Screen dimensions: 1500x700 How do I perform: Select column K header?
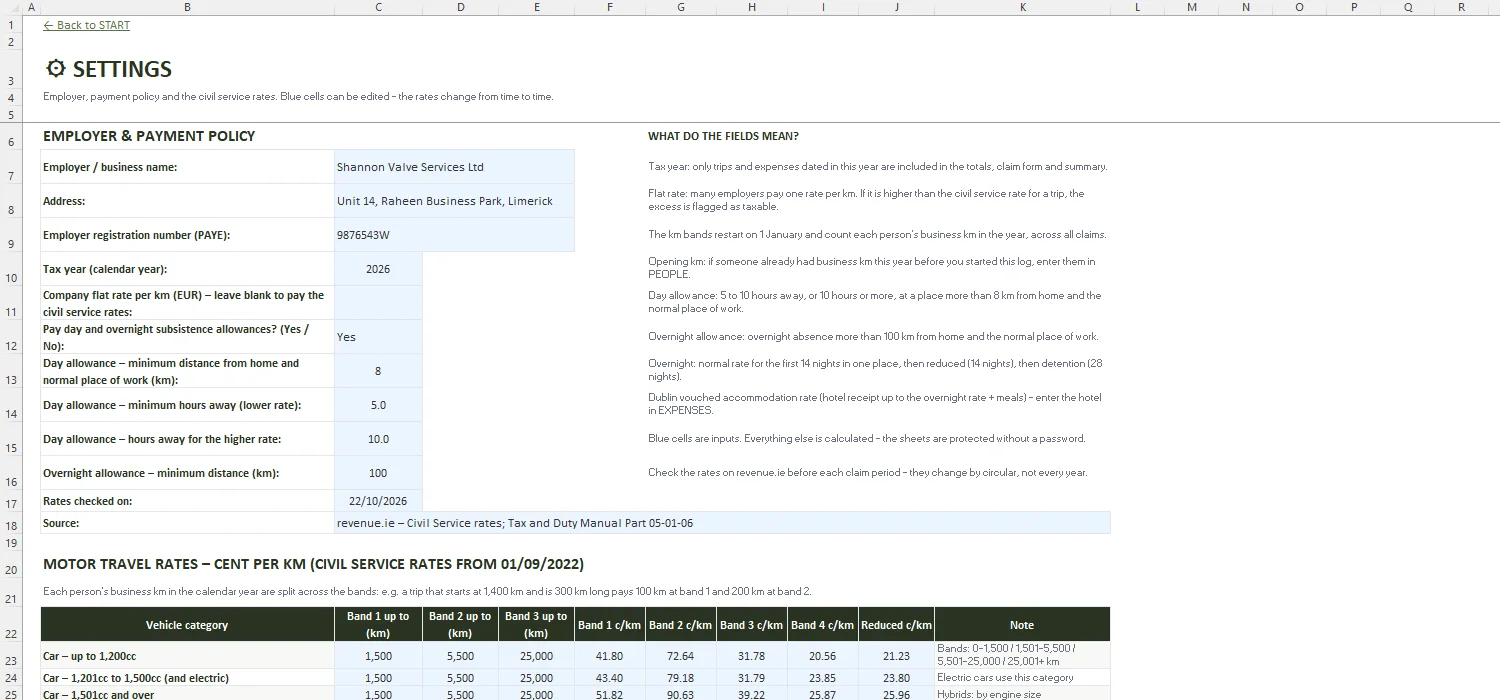1022,7
